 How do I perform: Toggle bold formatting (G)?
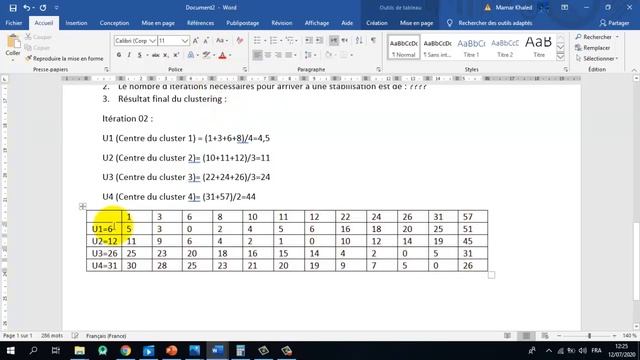pyautogui.click(x=119, y=55)
